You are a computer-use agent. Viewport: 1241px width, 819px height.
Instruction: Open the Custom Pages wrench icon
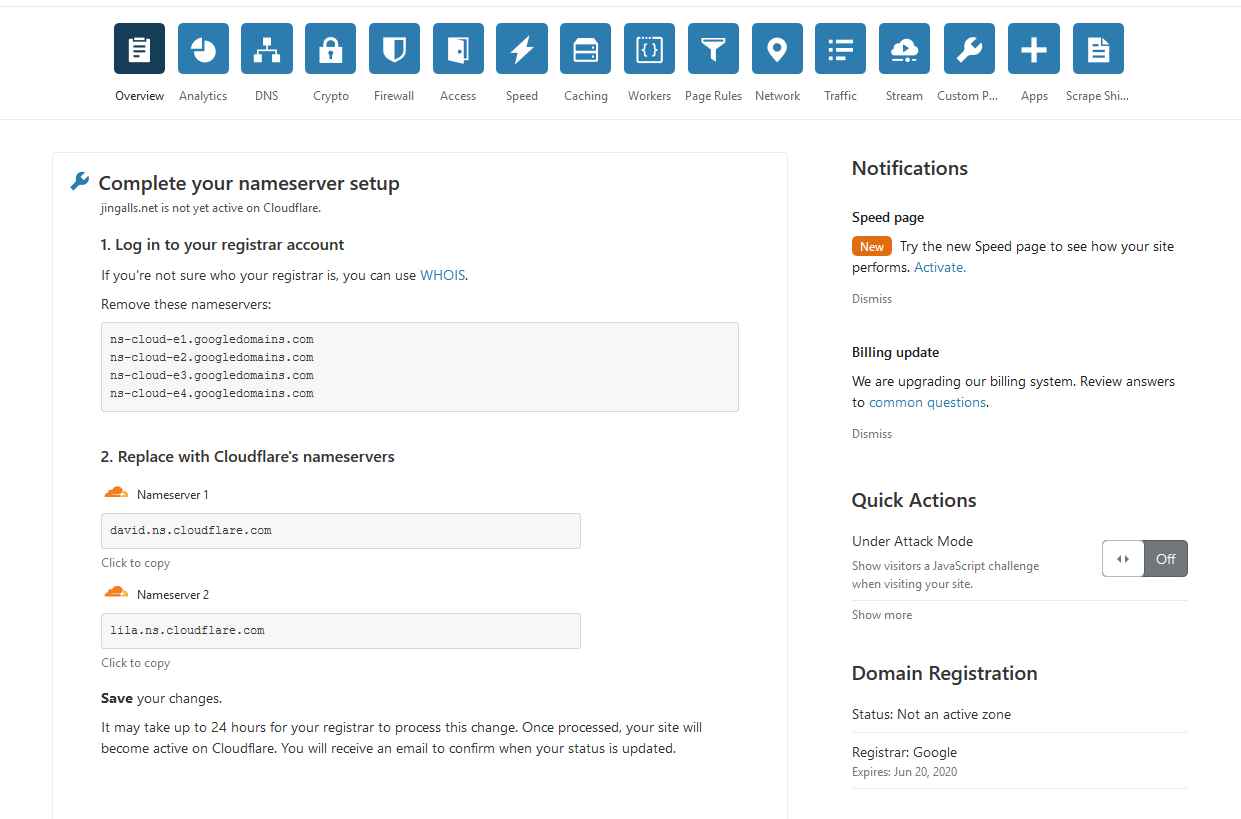[x=969, y=49]
